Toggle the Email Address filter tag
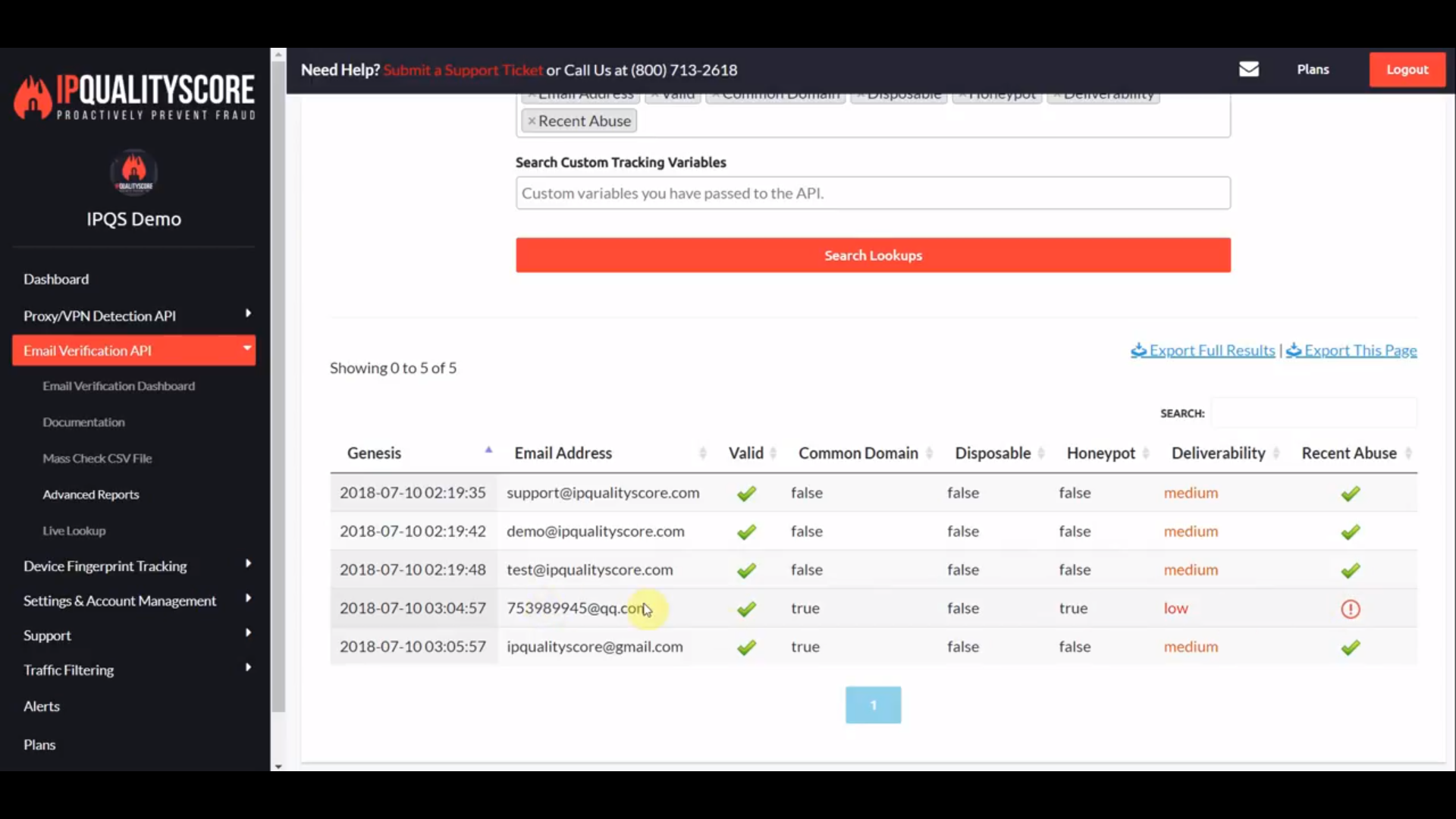 click(579, 92)
